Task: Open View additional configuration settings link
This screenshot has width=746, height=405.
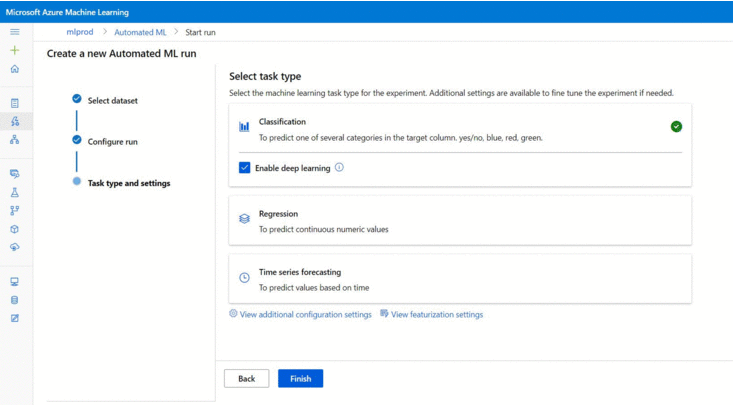Action: [305, 315]
